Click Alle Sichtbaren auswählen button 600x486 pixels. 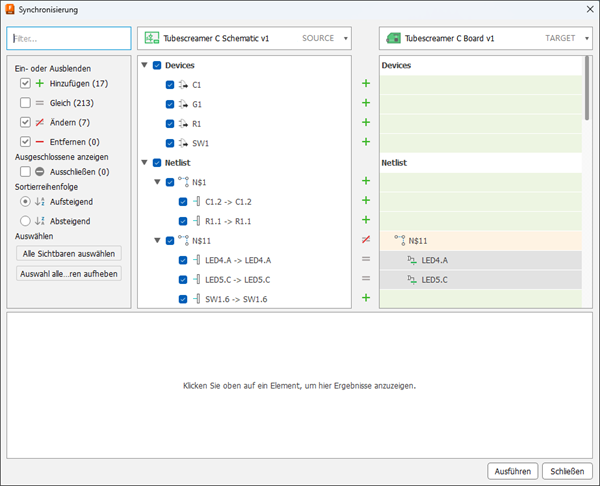69,254
